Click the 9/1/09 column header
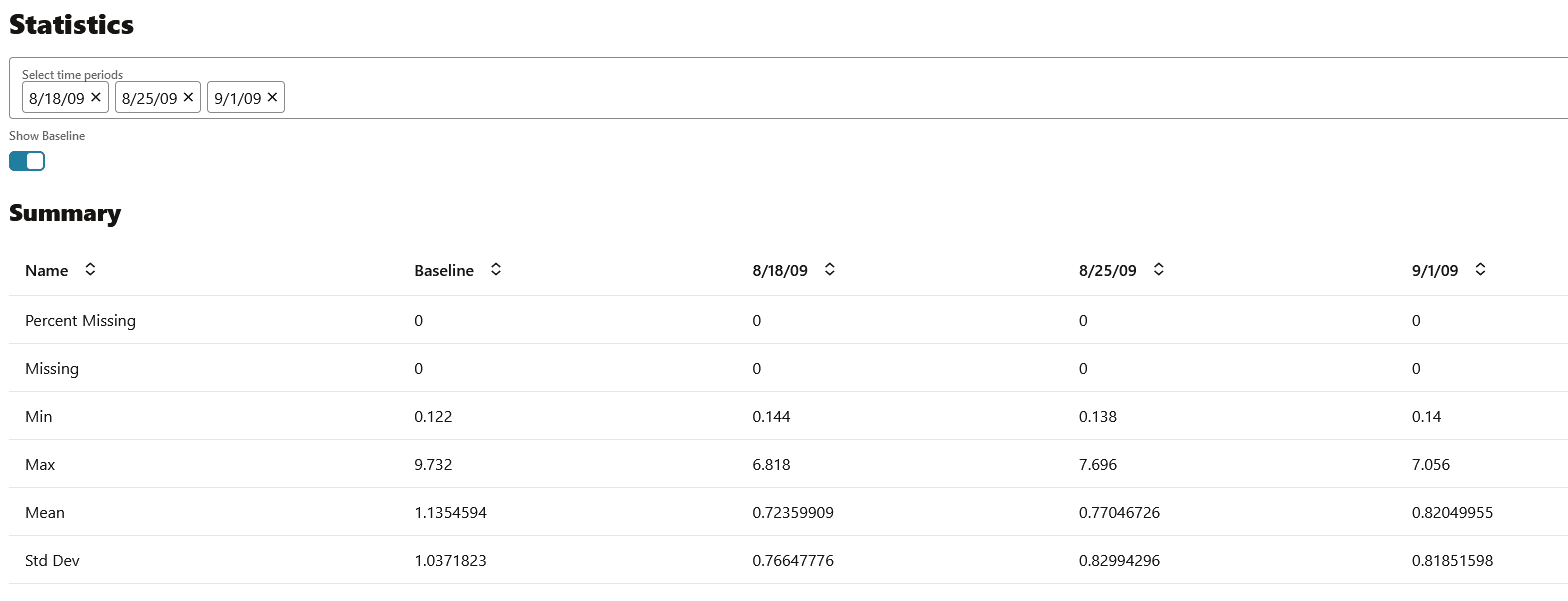Image resolution: width=1568 pixels, height=601 pixels. click(1435, 271)
